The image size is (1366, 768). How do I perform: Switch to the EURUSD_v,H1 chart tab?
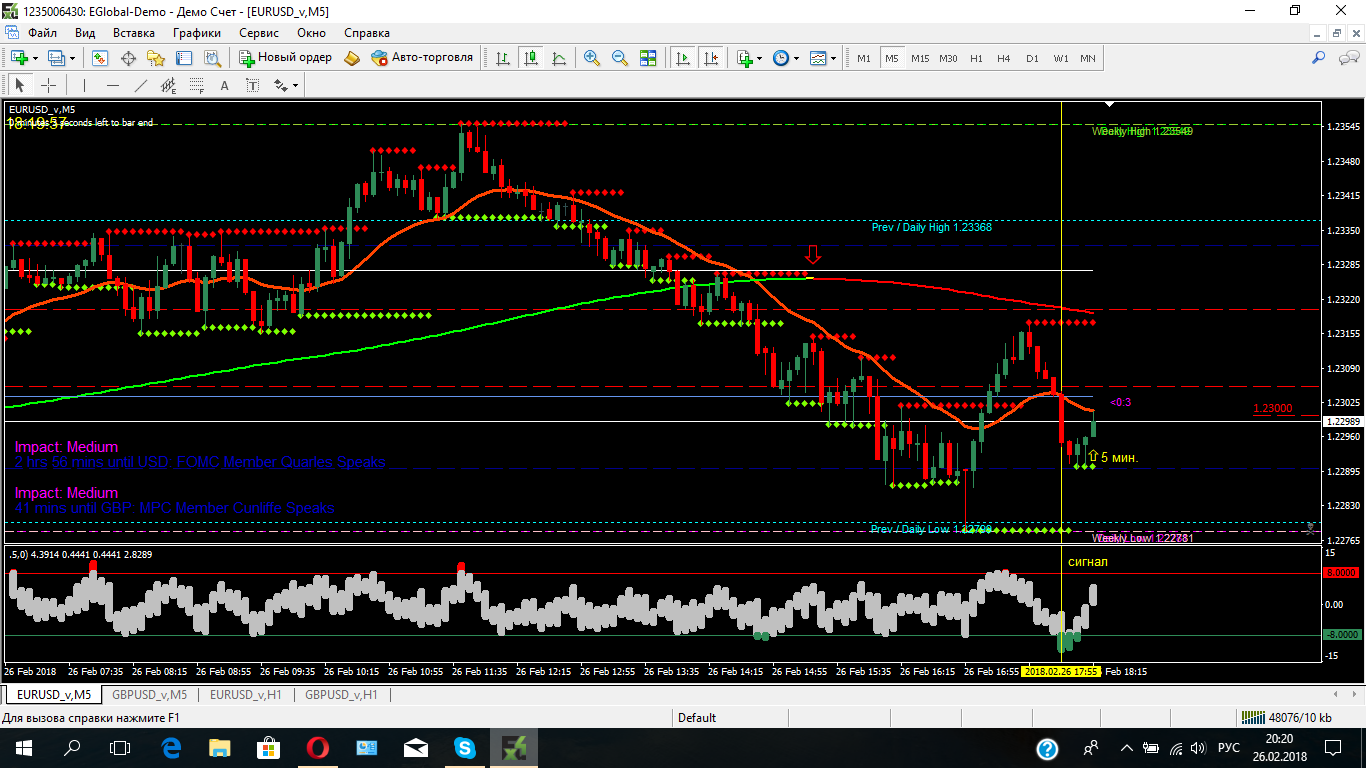tap(246, 694)
